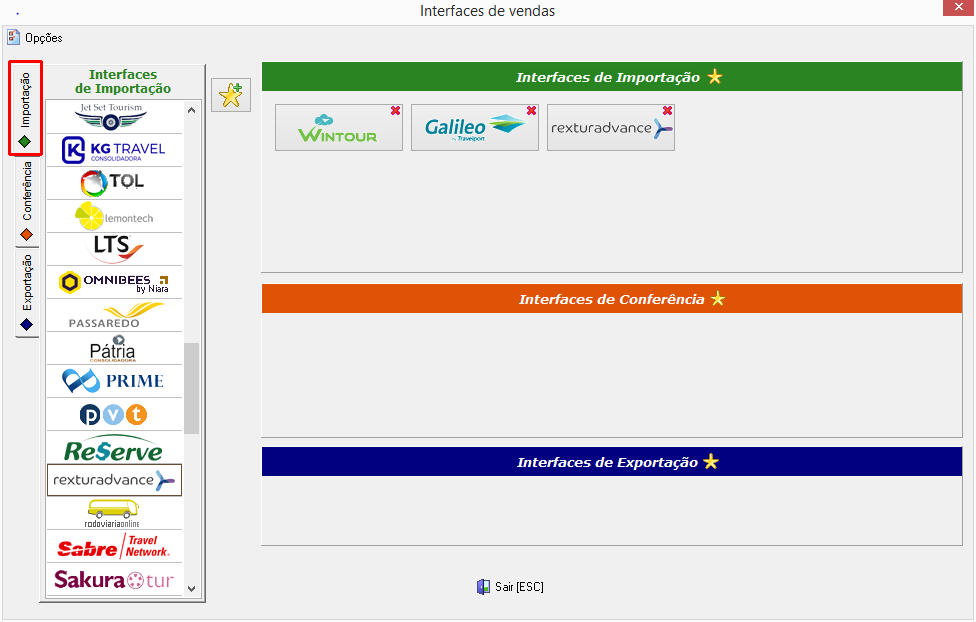Switch to the Exportação vertical tab
Viewport: 976px width, 622px height.
coord(27,292)
